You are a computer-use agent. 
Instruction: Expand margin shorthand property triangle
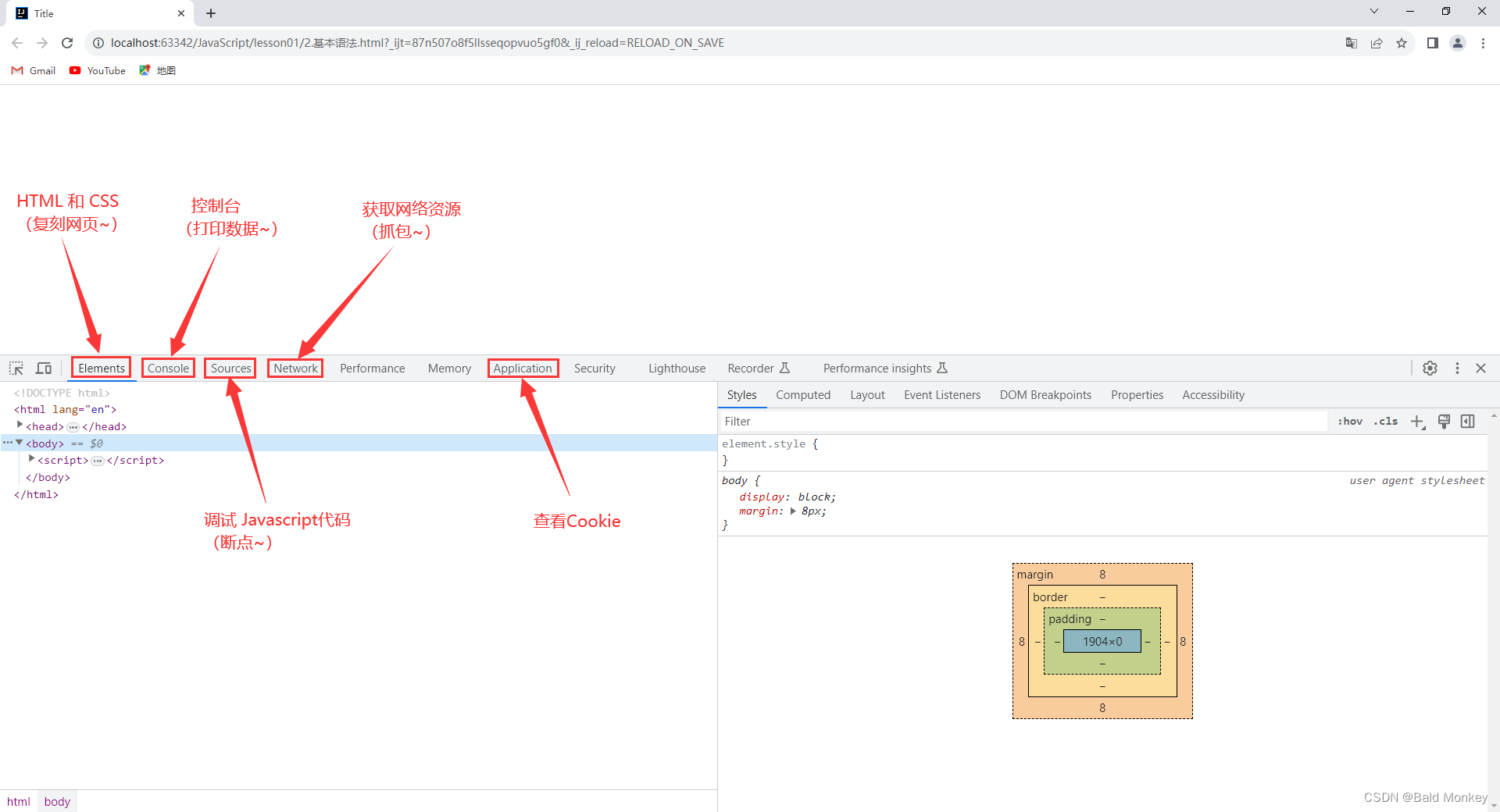(793, 511)
